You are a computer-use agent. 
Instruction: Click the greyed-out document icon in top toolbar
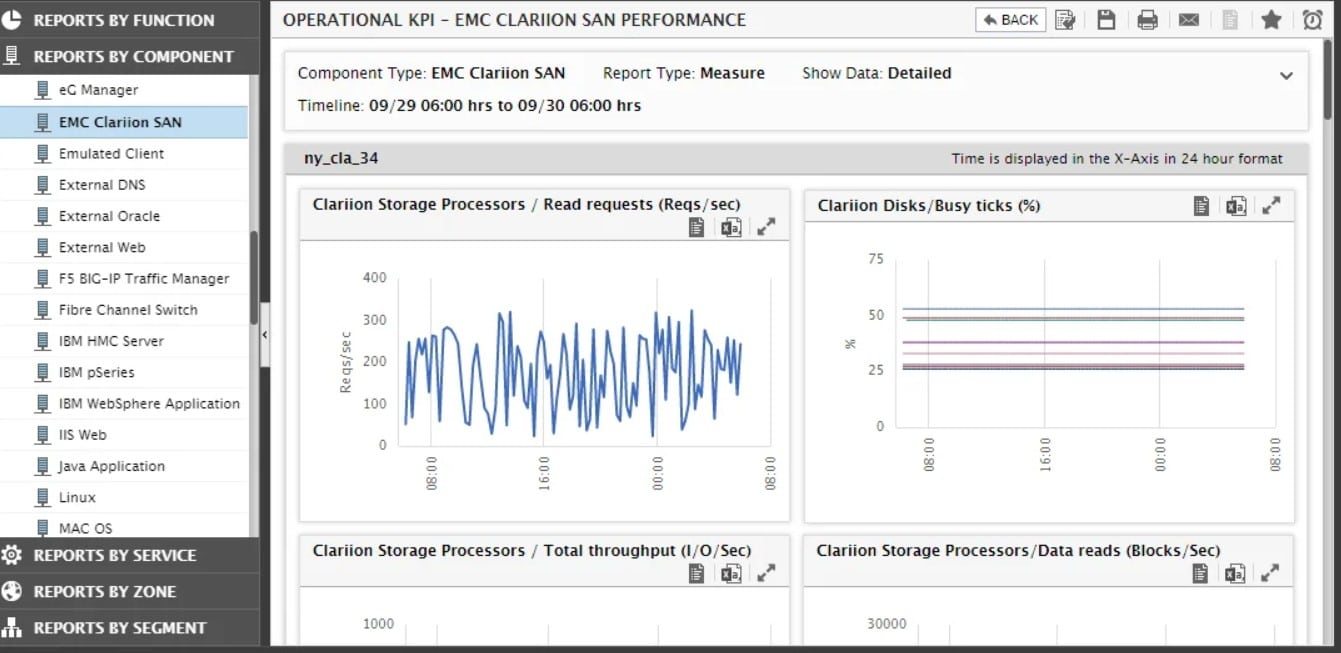click(1231, 19)
